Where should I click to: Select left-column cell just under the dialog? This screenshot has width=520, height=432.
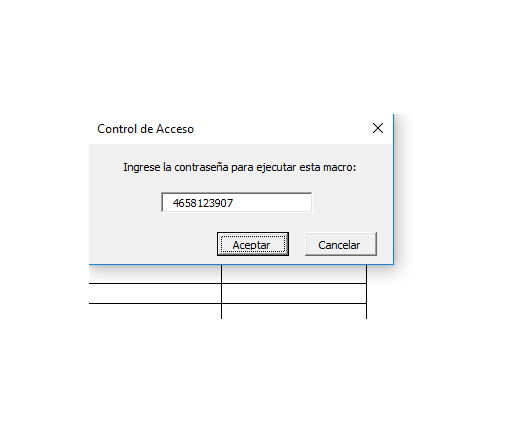(155, 274)
